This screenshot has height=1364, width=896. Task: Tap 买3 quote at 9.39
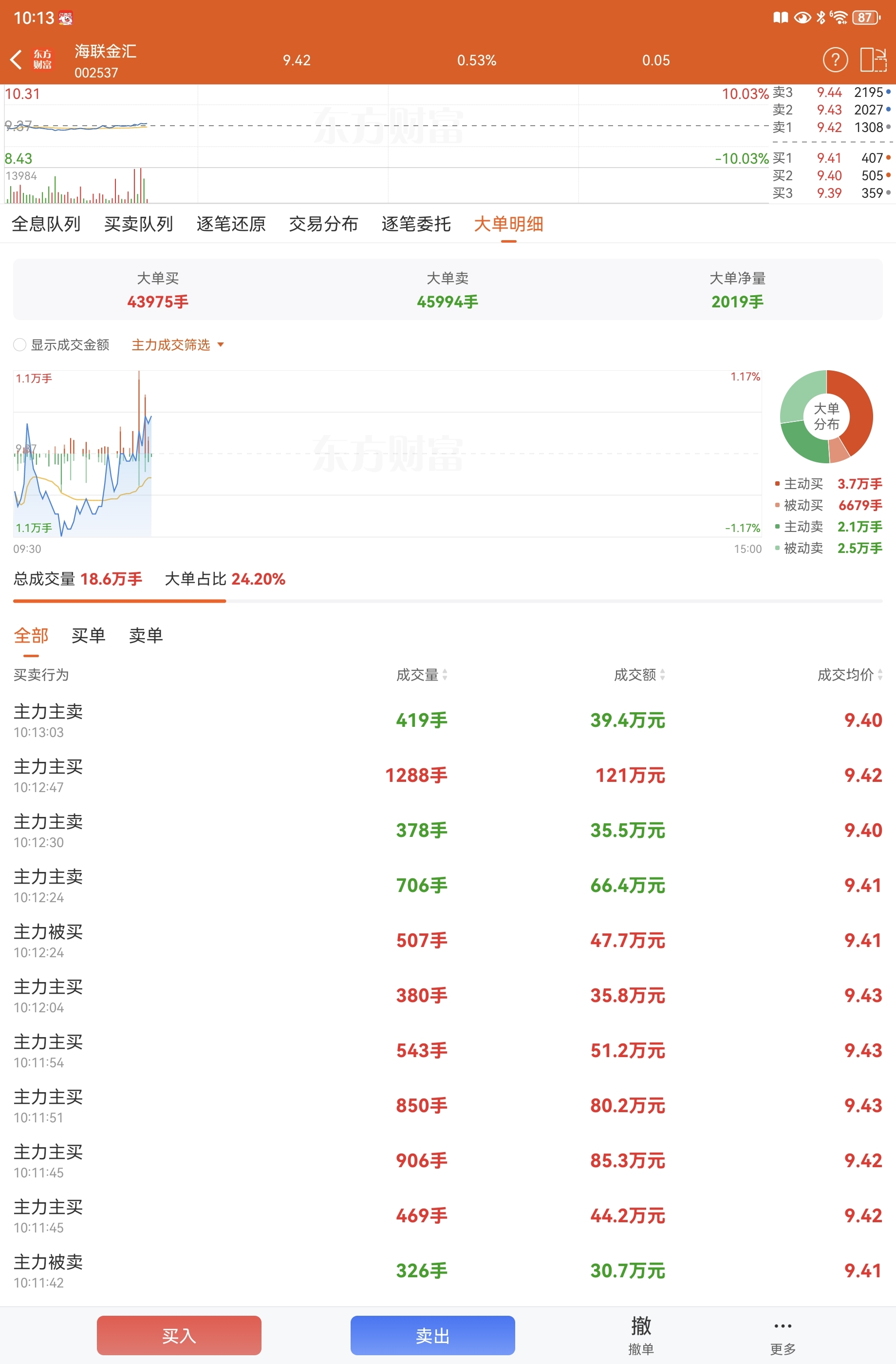832,193
